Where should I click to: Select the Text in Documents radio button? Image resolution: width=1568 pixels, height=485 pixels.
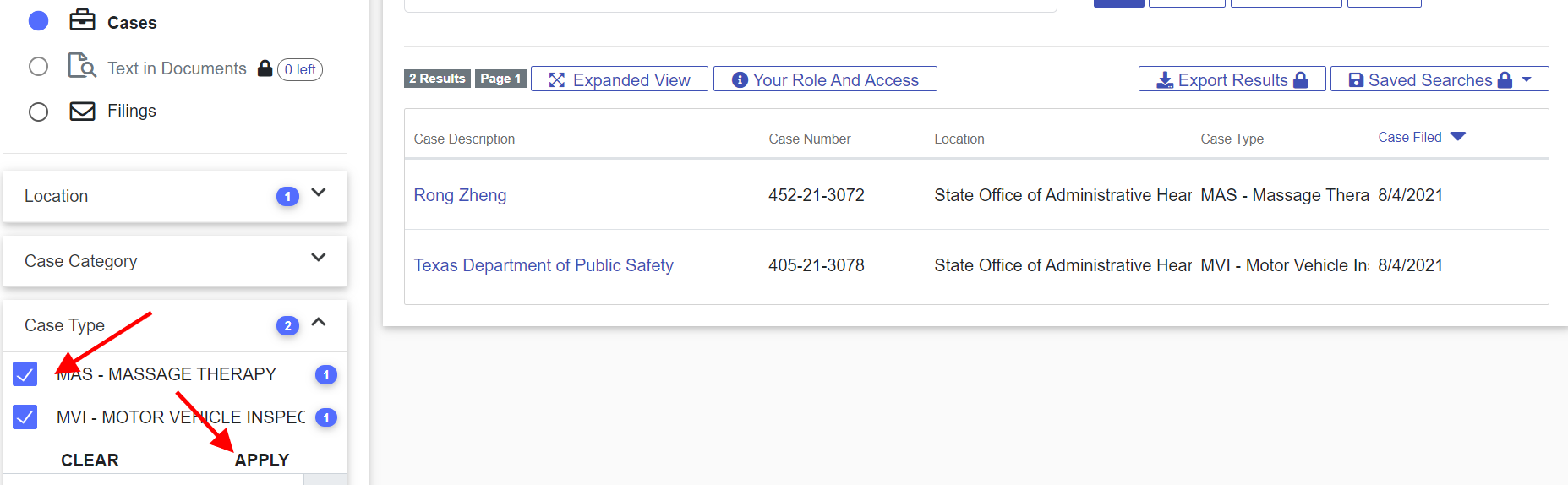38,67
